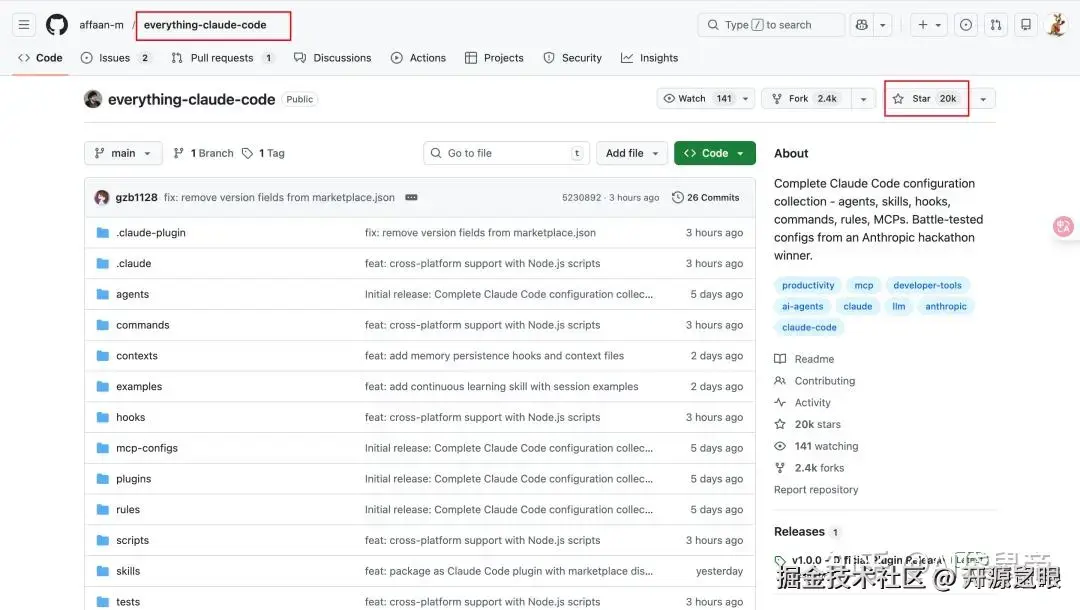Screen dimensions: 1080x610
Task: Select the developer-tools topic tag
Action: click(x=927, y=285)
